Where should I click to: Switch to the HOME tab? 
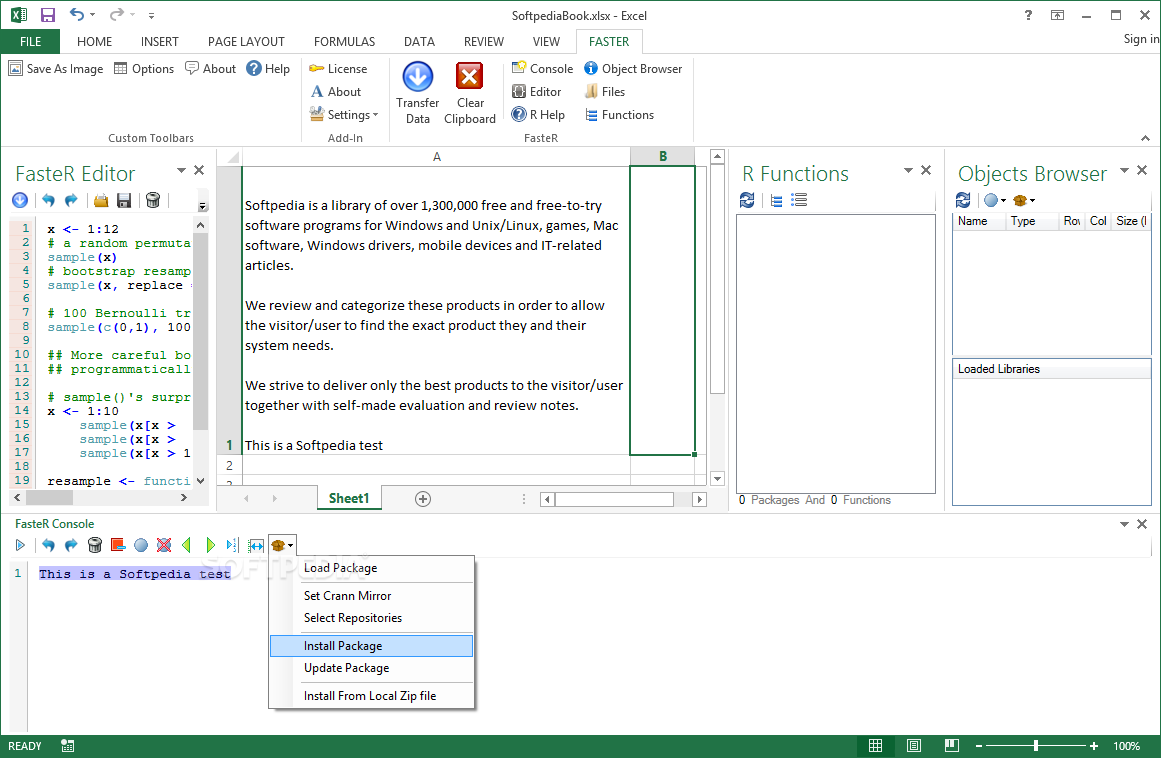click(x=95, y=41)
